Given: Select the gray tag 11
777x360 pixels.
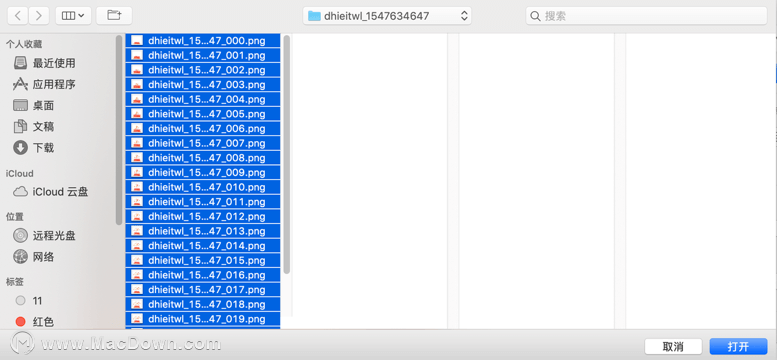Looking at the screenshot, I should pos(30,300).
